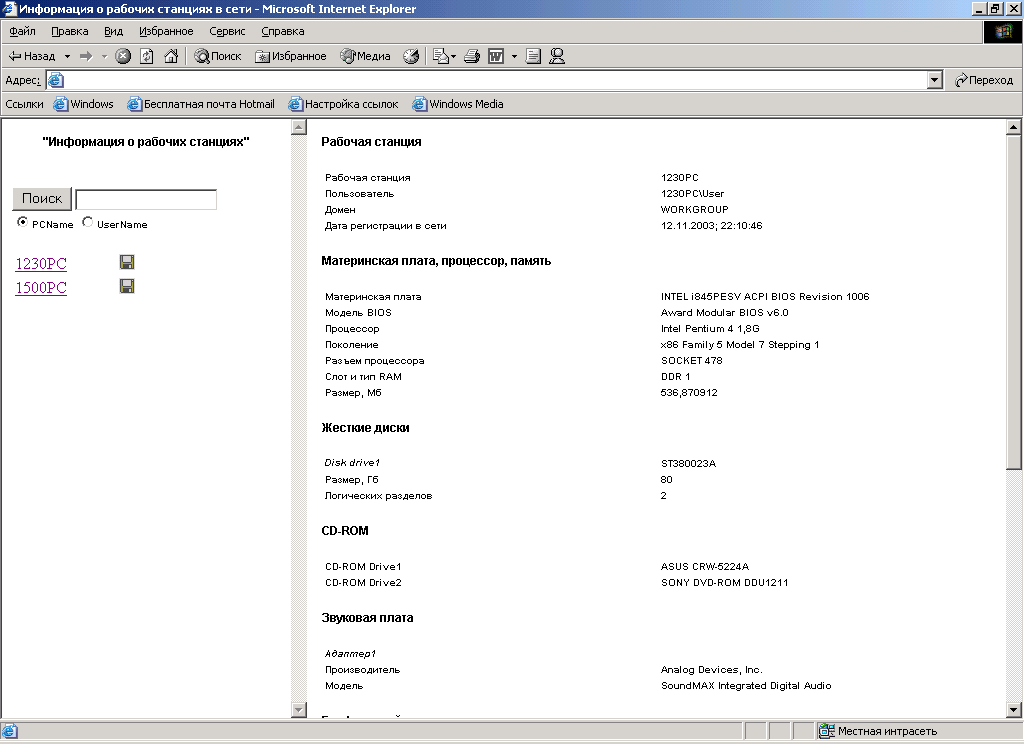Open the Forward history dropdown arrow

click(104, 56)
